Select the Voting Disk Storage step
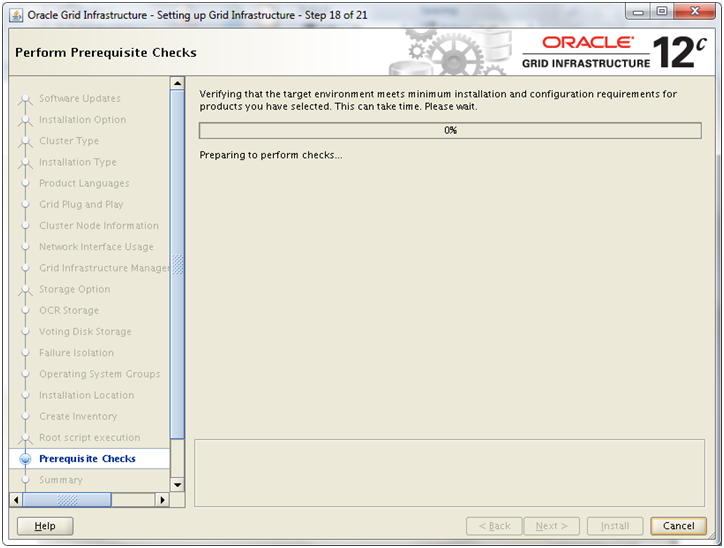Screen dimensions: 724x548 click(85, 332)
